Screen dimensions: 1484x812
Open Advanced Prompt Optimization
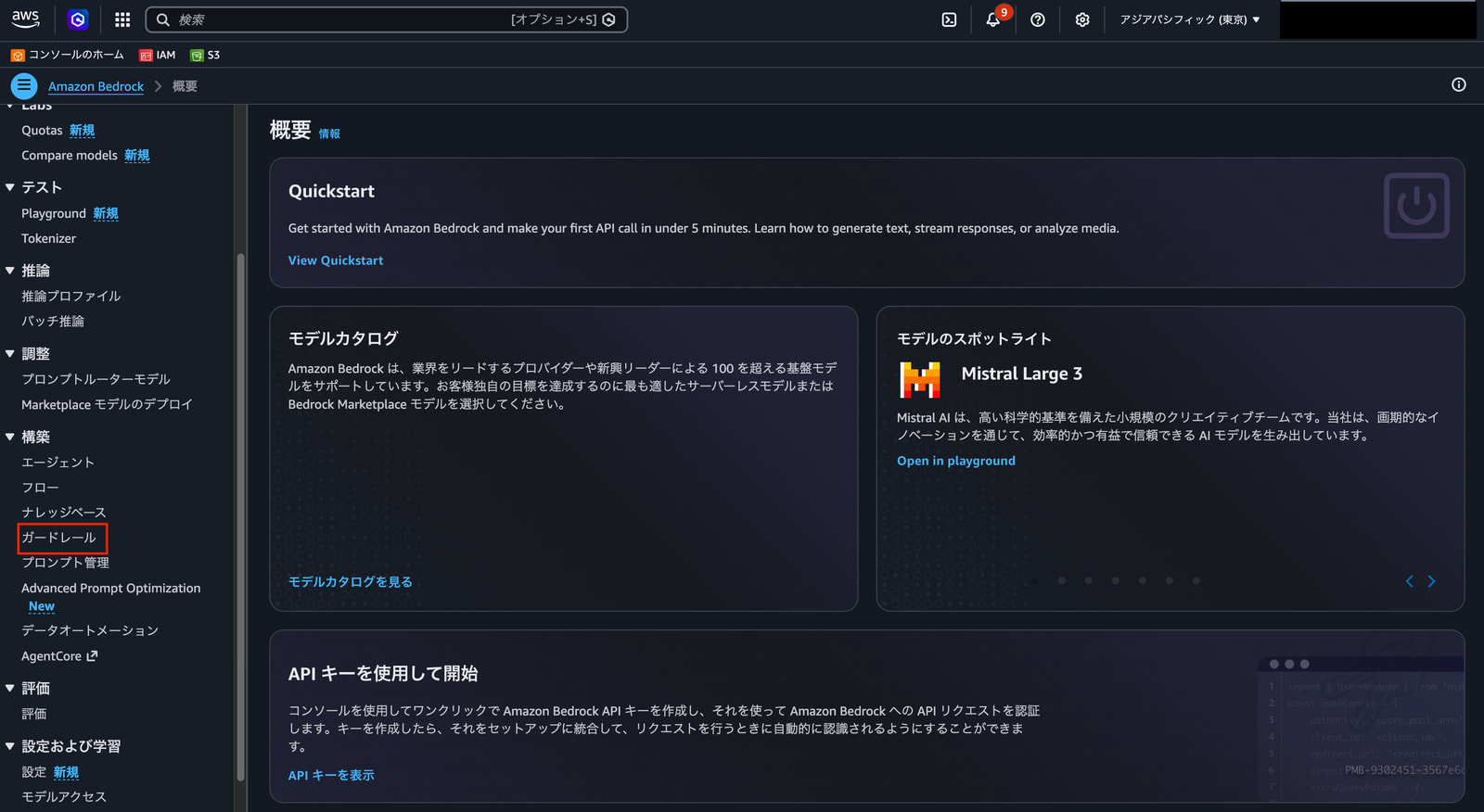point(110,588)
